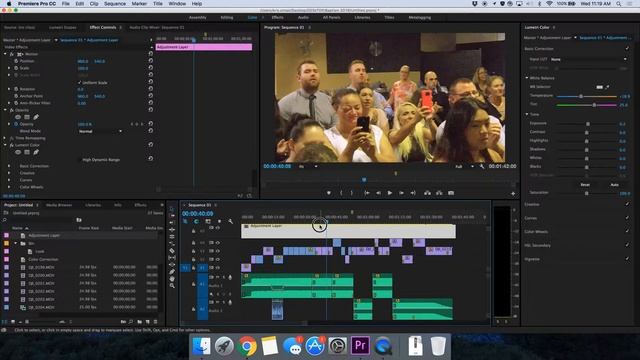
Task: Select Adjustment Layer clip in timeline
Action: click(348, 231)
